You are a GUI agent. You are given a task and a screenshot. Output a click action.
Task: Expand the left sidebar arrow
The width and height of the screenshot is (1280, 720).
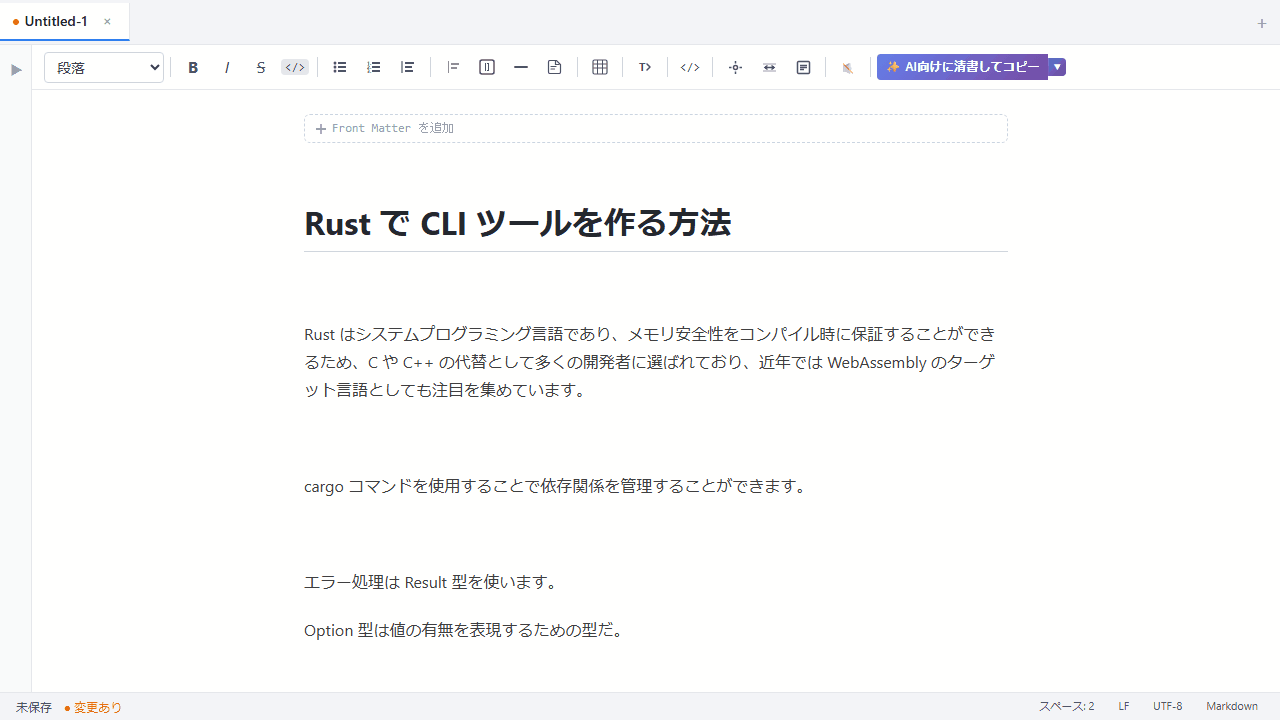[15, 69]
